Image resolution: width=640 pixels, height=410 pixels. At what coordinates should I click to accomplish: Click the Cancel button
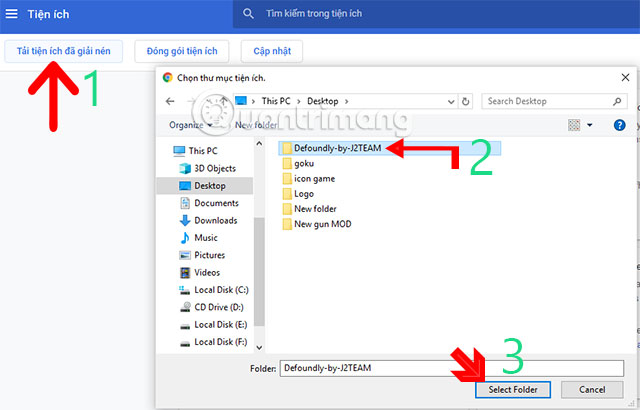[x=598, y=389]
